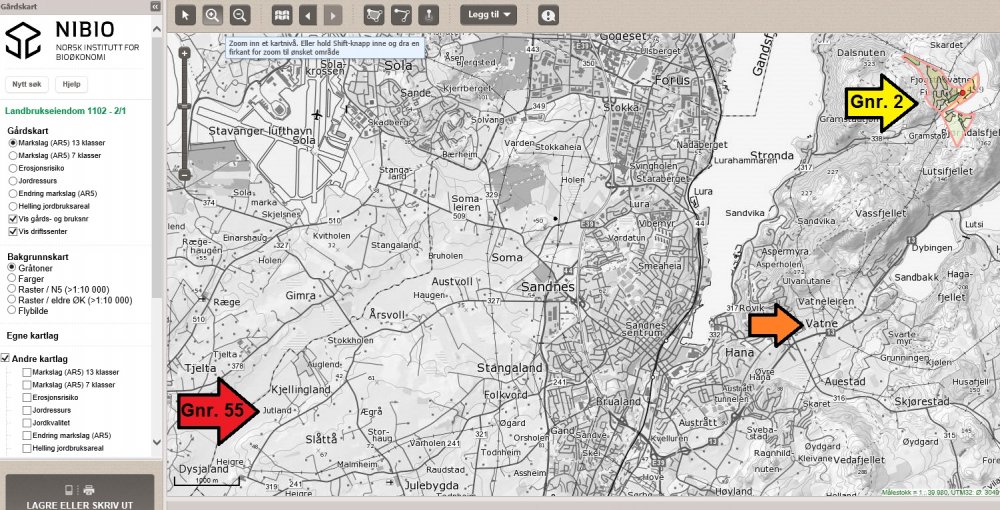Open Hjelp from the side panel
This screenshot has width=1000, height=510.
point(71,85)
